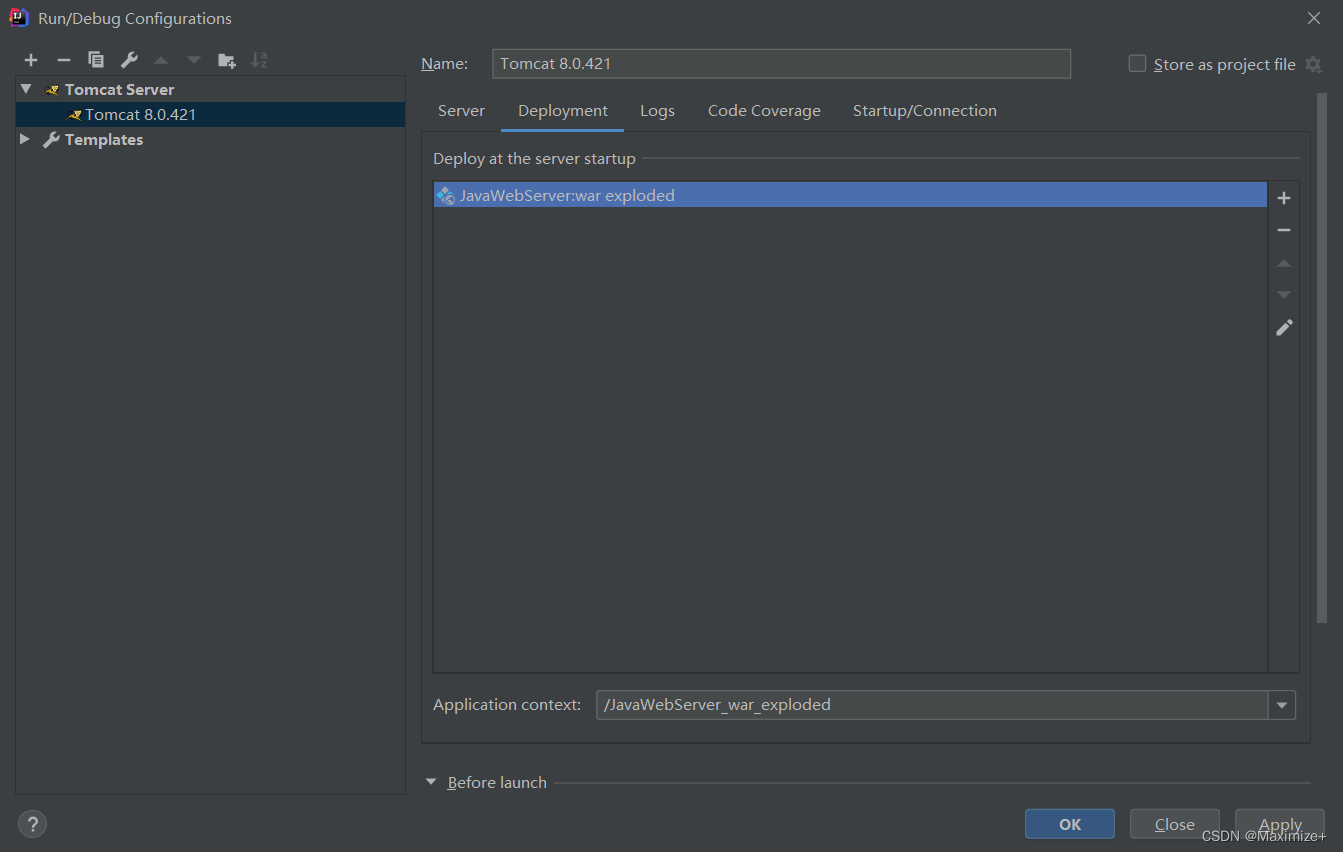Create a new configuration folder
1343x852 pixels.
pos(227,60)
